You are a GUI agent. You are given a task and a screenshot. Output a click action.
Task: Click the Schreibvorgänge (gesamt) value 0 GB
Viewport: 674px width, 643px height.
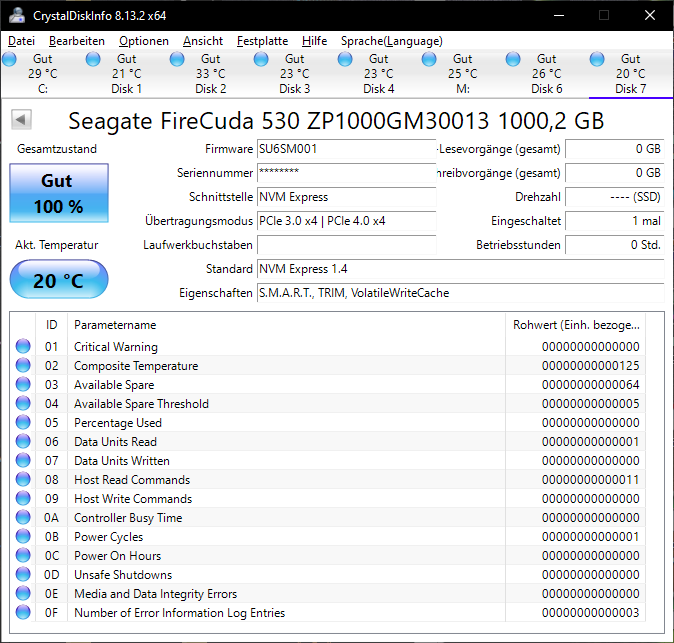click(x=615, y=173)
